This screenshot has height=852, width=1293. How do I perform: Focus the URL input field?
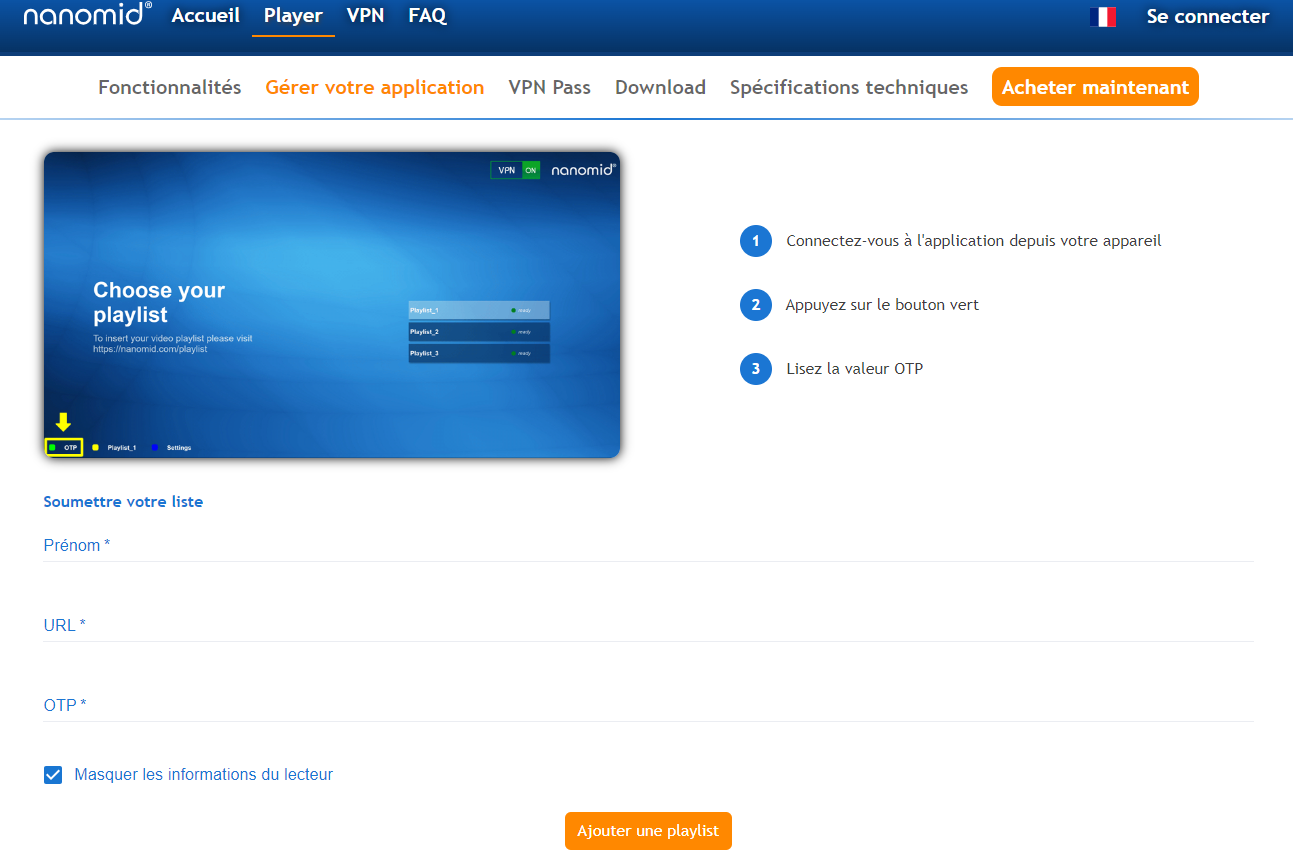(649, 626)
